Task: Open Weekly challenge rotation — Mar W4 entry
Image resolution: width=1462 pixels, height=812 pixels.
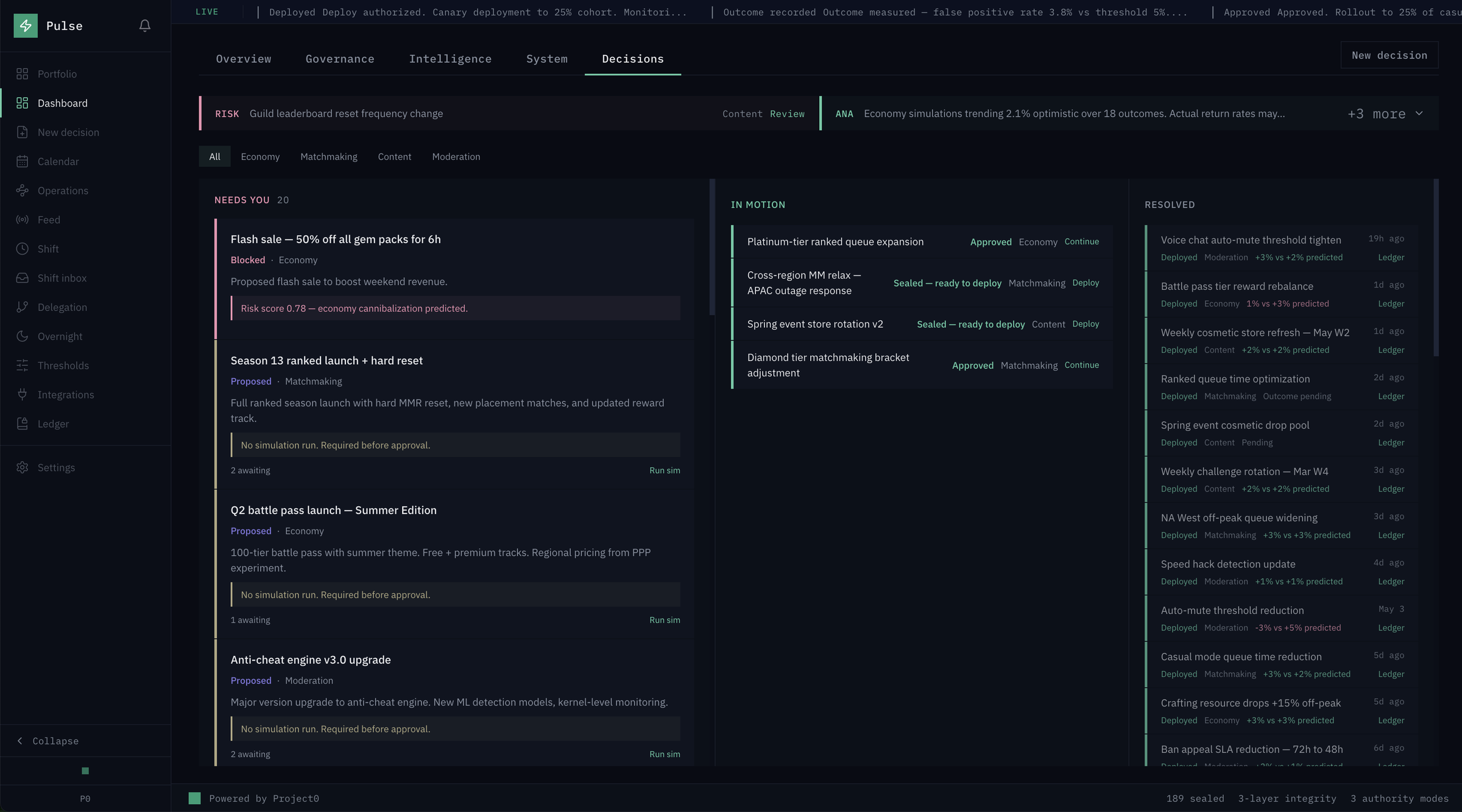Action: (x=1282, y=479)
